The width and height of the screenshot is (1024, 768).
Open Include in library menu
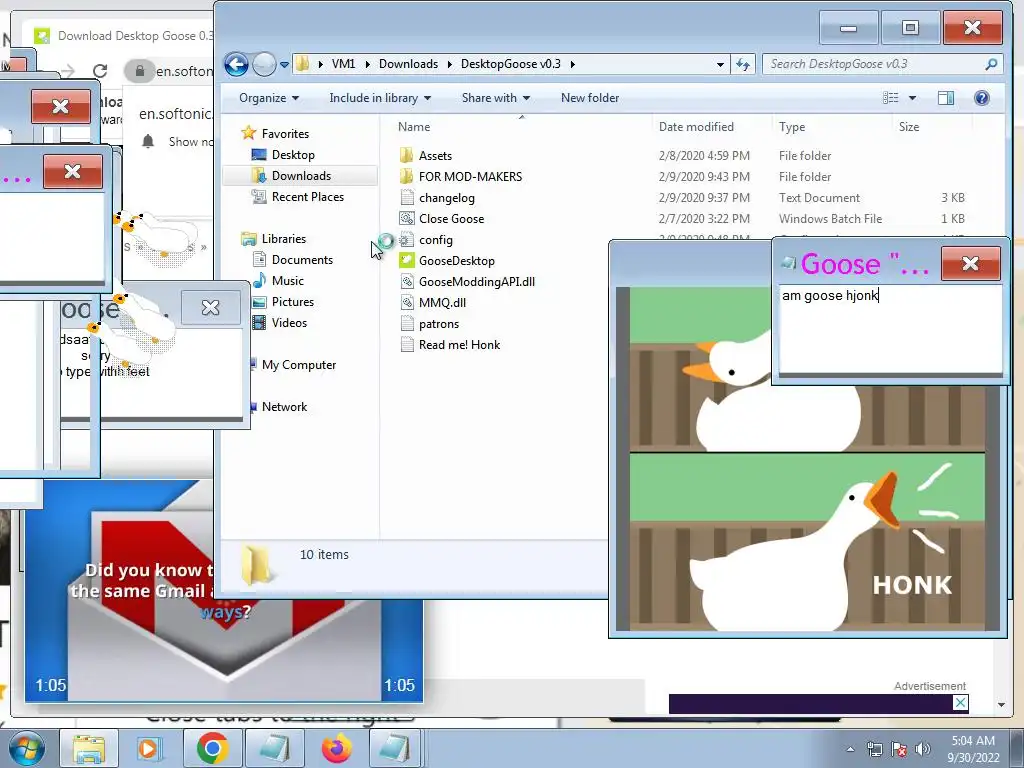[380, 98]
